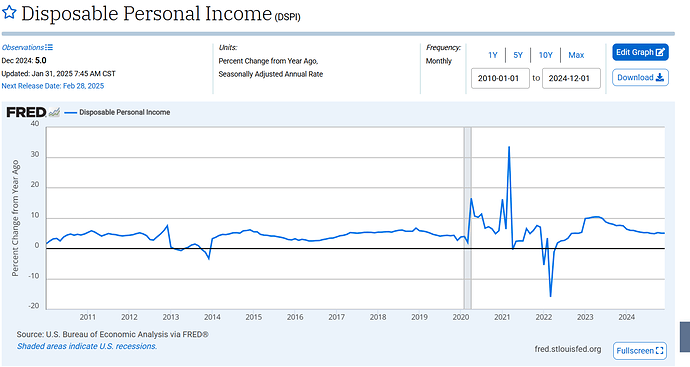Viewport: 690px width, 367px height.
Task: Click the Edit Graph button
Action: [640, 52]
